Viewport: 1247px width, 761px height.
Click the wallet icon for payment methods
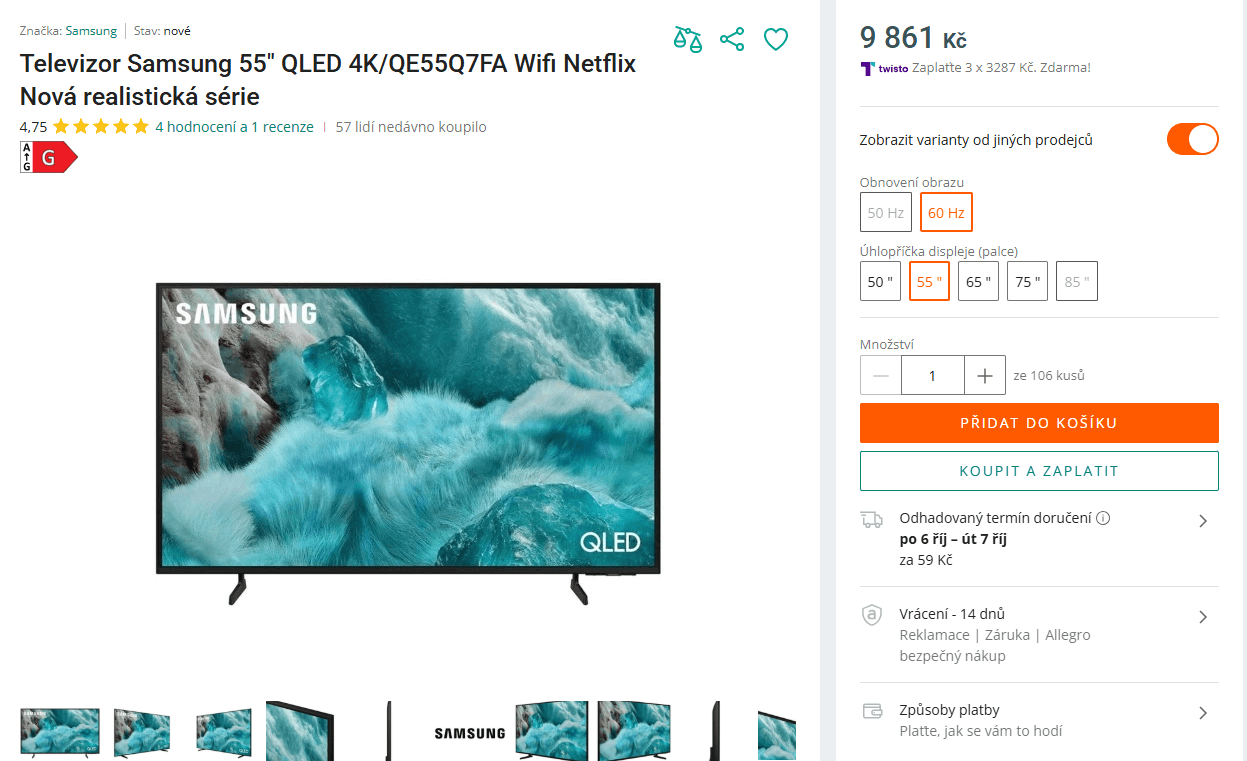point(872,711)
